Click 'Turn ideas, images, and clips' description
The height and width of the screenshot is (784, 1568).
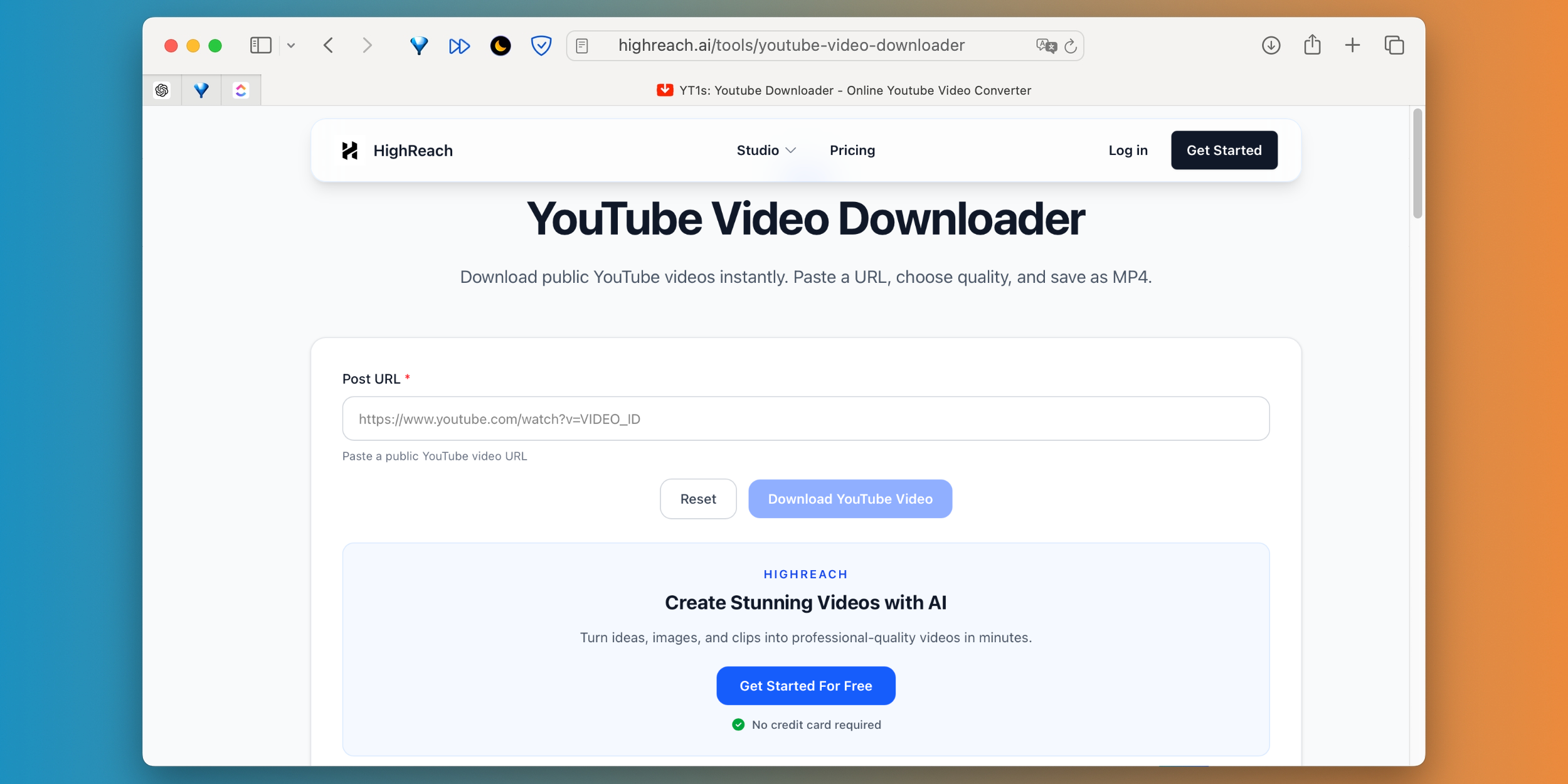click(x=805, y=637)
